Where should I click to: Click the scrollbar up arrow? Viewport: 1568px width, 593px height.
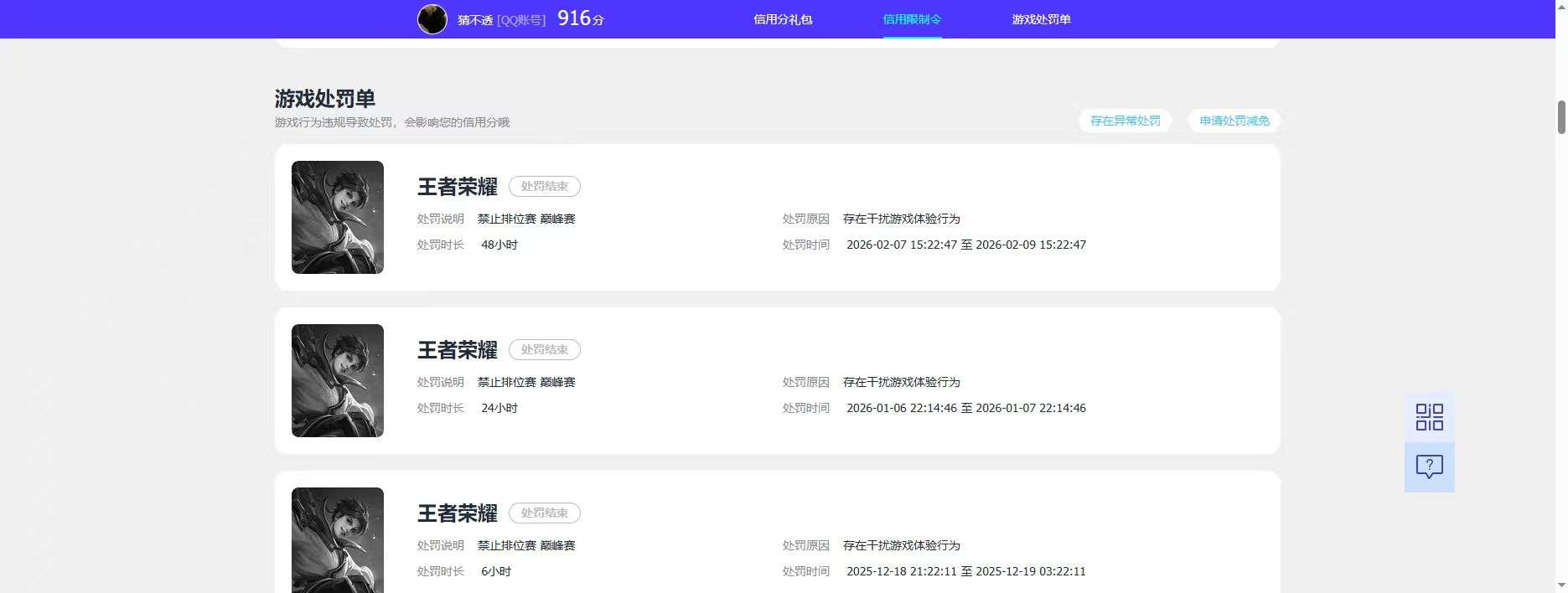pos(1561,7)
